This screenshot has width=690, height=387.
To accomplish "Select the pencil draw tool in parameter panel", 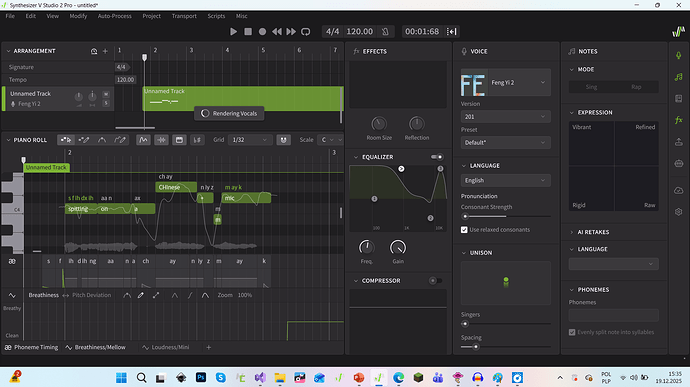I will (x=141, y=295).
